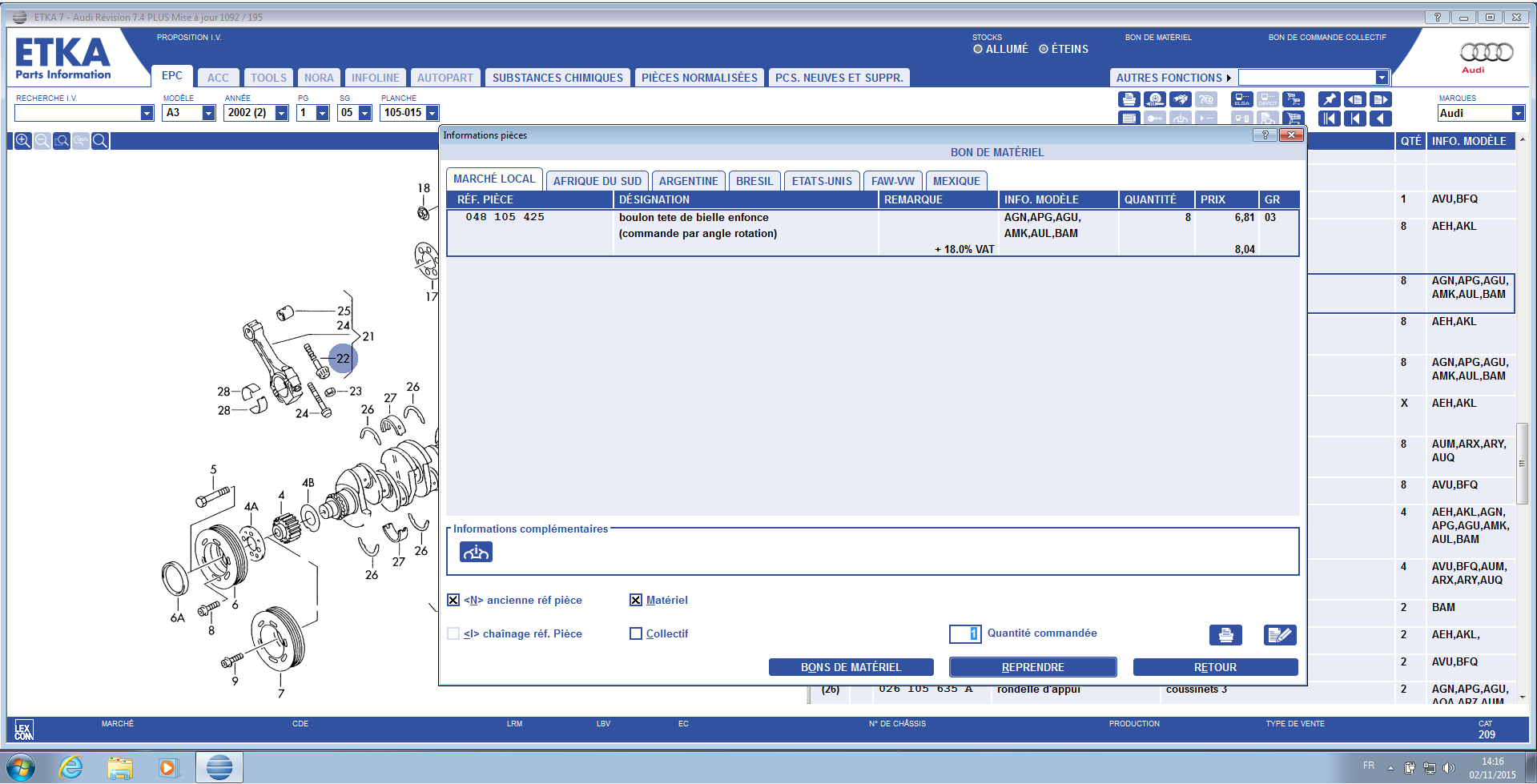Print the parts information dialog
The height and width of the screenshot is (784, 1537).
[x=1225, y=635]
